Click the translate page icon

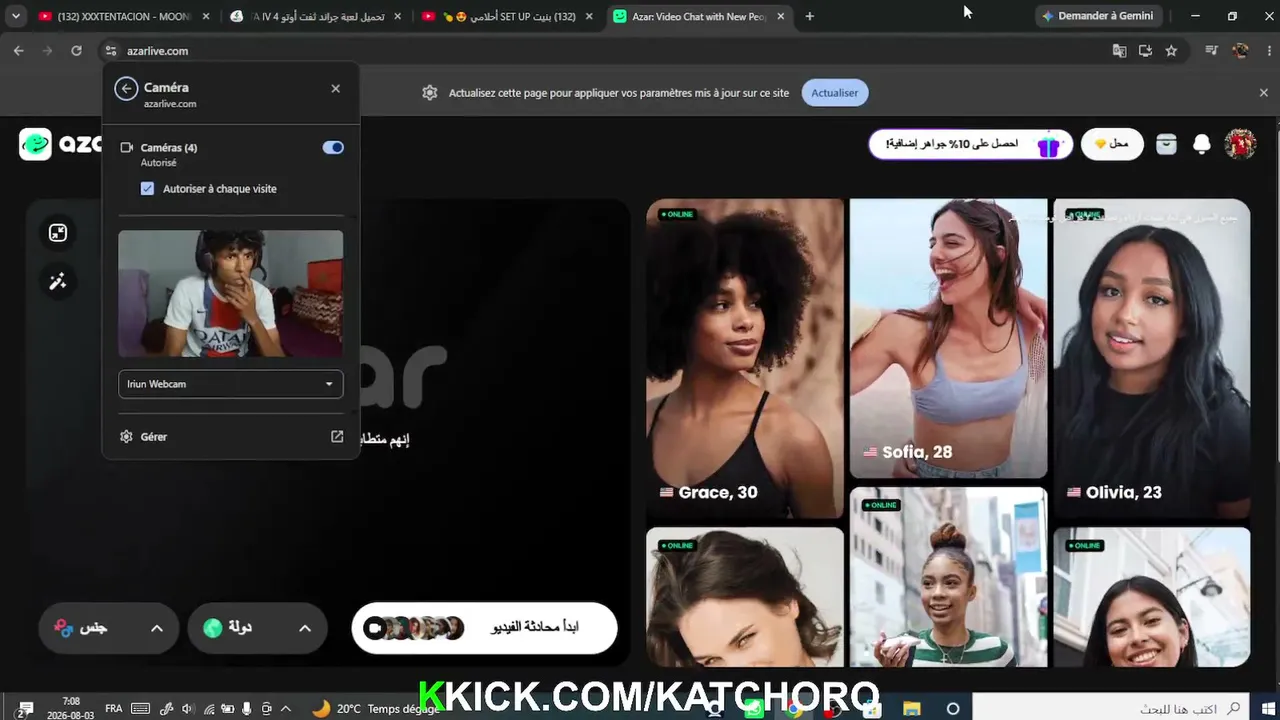click(1120, 51)
